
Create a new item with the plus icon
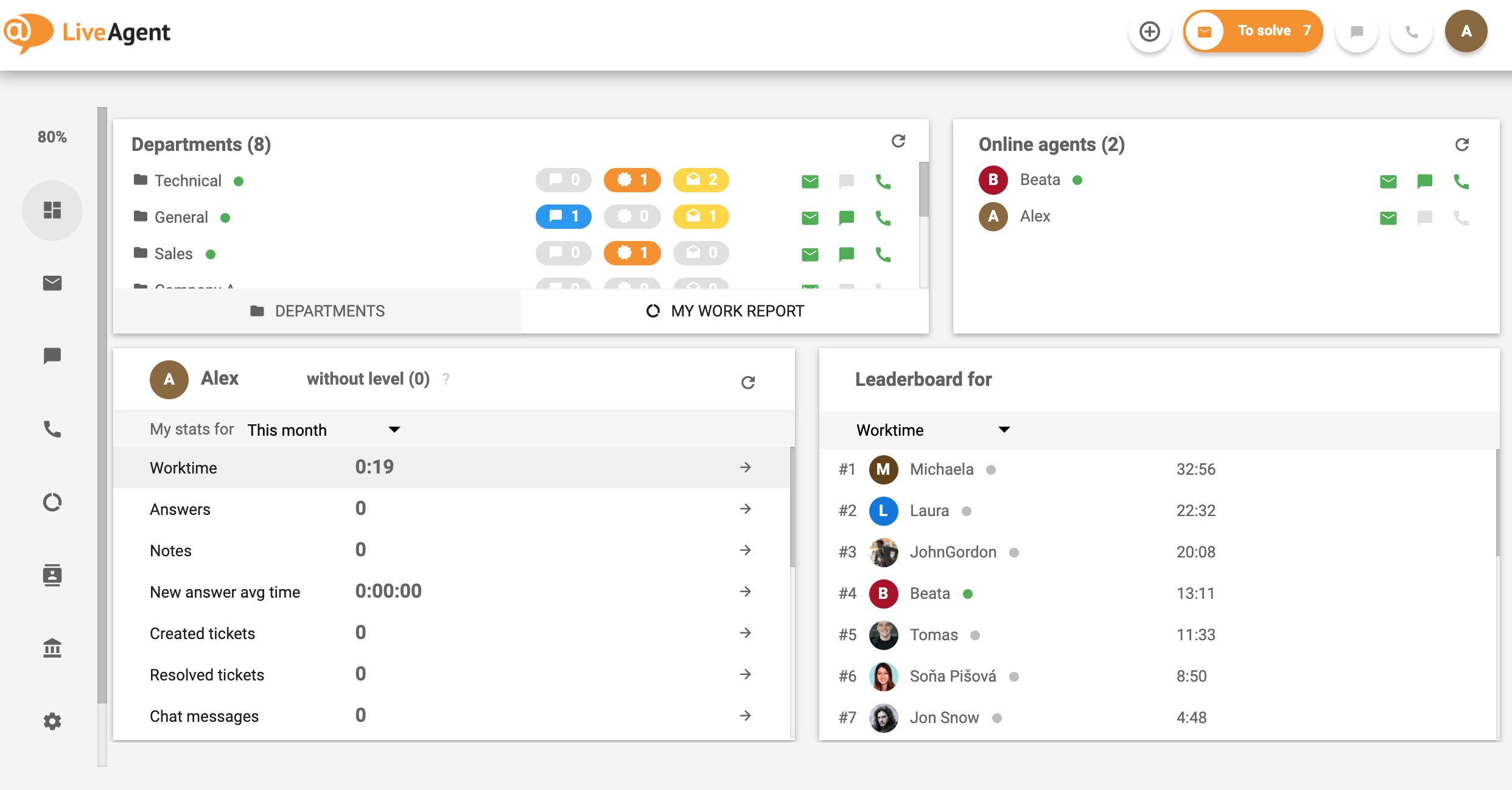point(1149,31)
